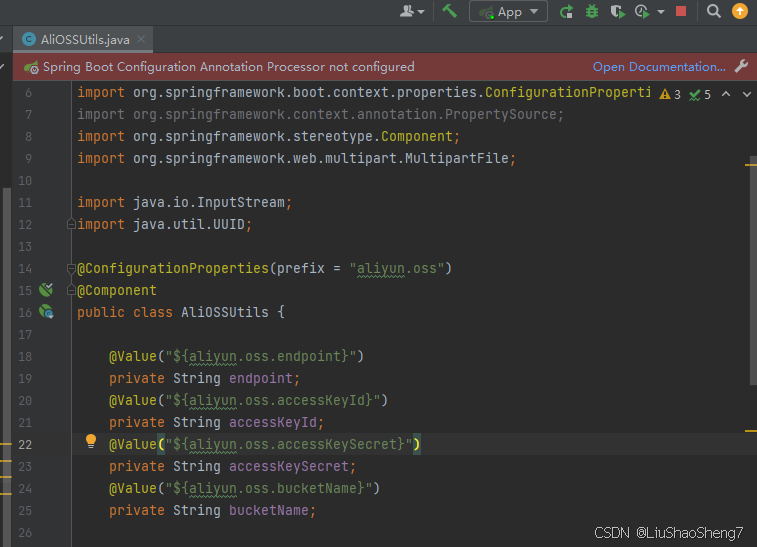Image resolution: width=757 pixels, height=547 pixels.
Task: Click the @Component annotation text
Action: (117, 291)
